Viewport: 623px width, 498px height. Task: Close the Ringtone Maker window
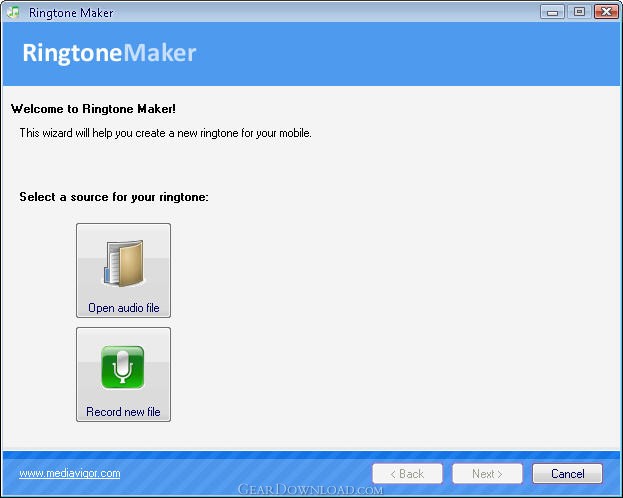pyautogui.click(x=606, y=12)
